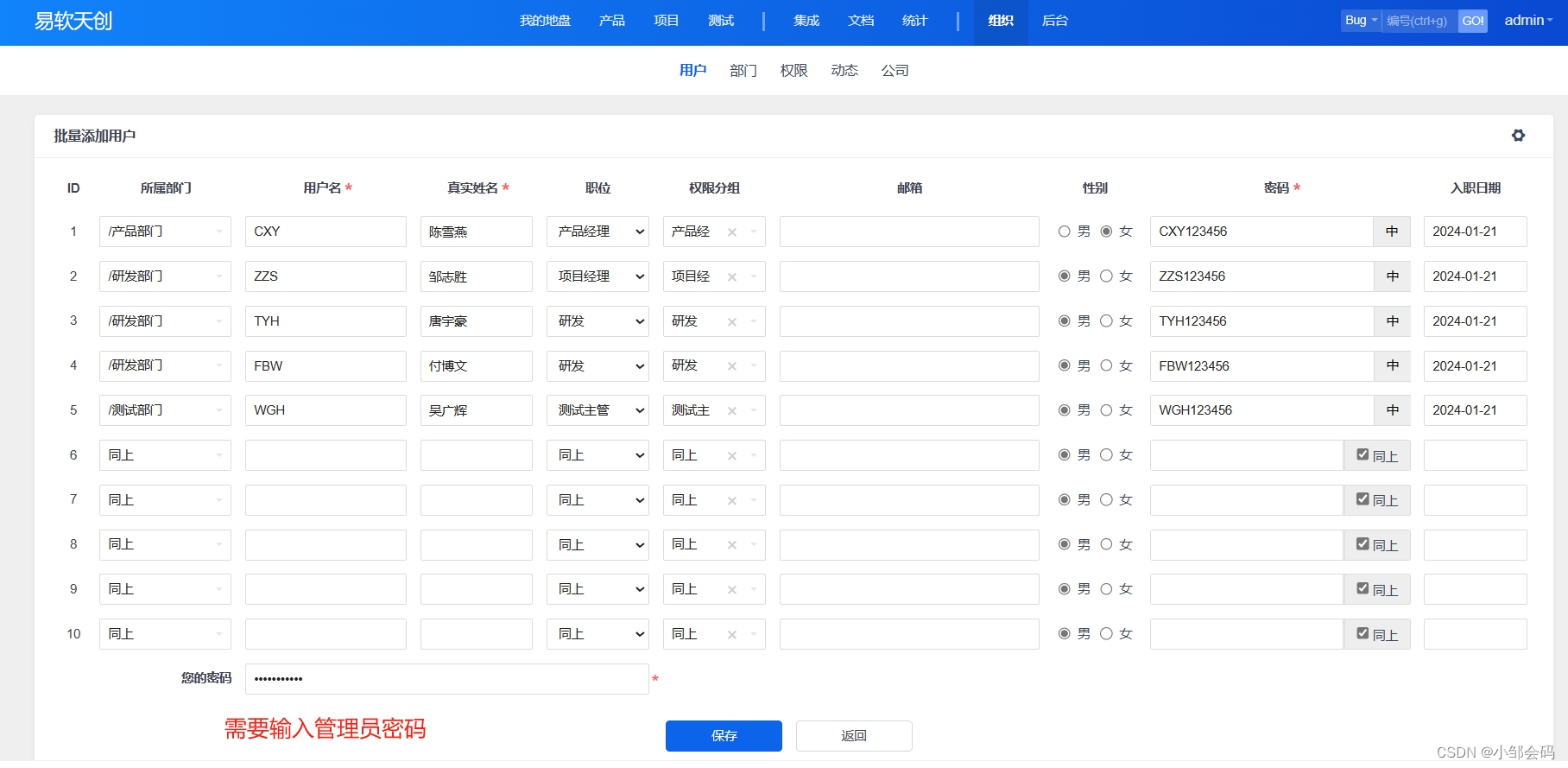The width and height of the screenshot is (1568, 768).
Task: Open the 同上 department dropdown in row 6
Action: 165,455
